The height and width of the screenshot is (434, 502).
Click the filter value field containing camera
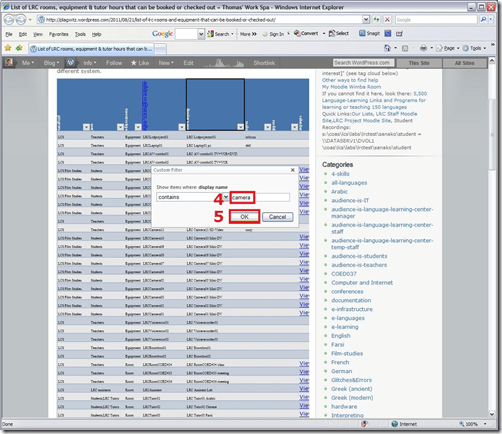click(x=260, y=197)
